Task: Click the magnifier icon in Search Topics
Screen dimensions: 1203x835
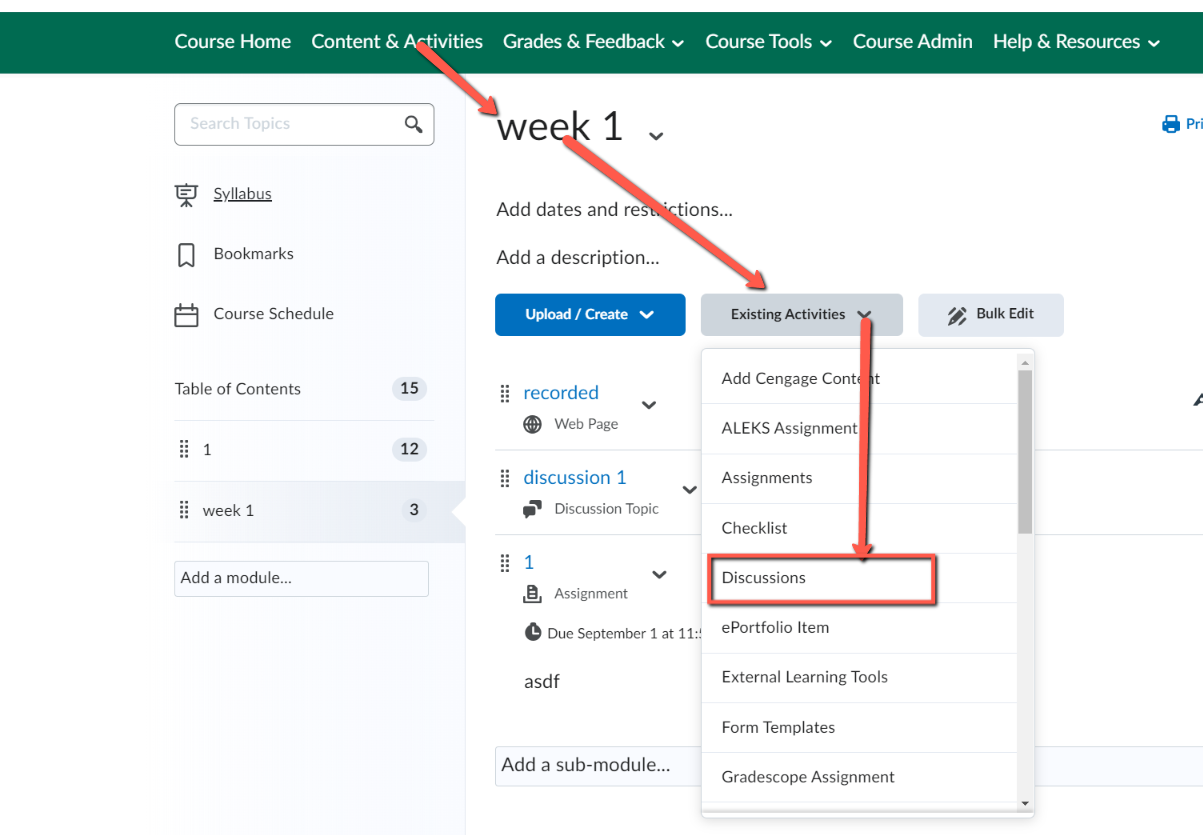Action: [x=413, y=124]
